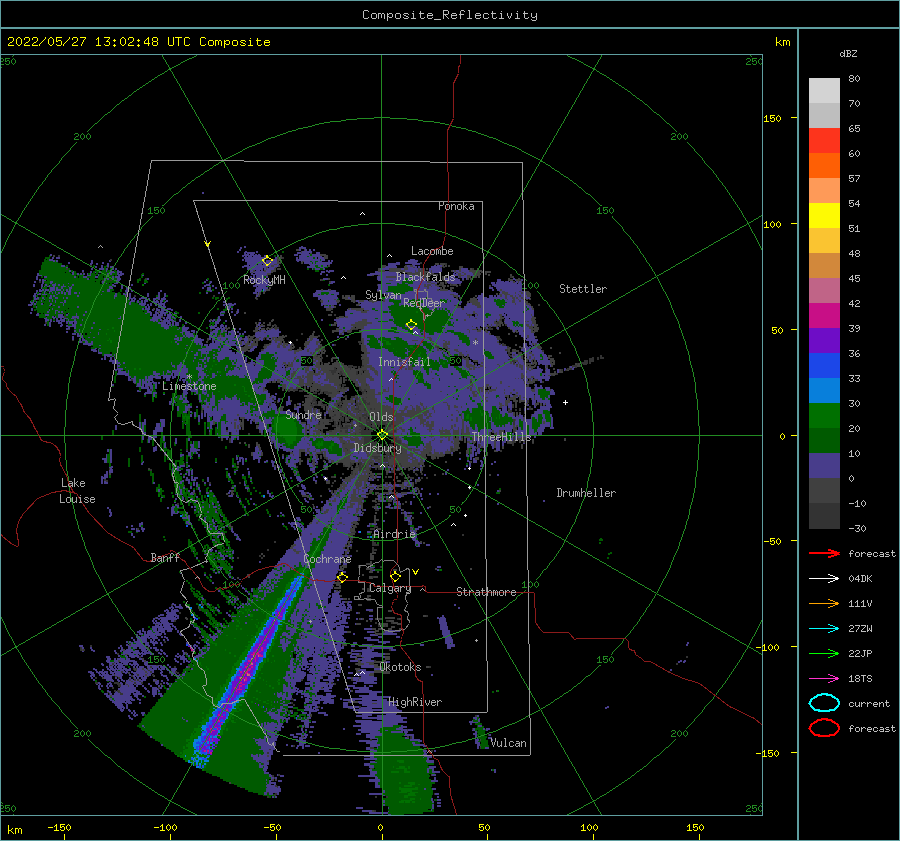Image resolution: width=900 pixels, height=841 pixels.
Task: Click the light gray 80 dBZ swatch
Action: click(x=824, y=91)
